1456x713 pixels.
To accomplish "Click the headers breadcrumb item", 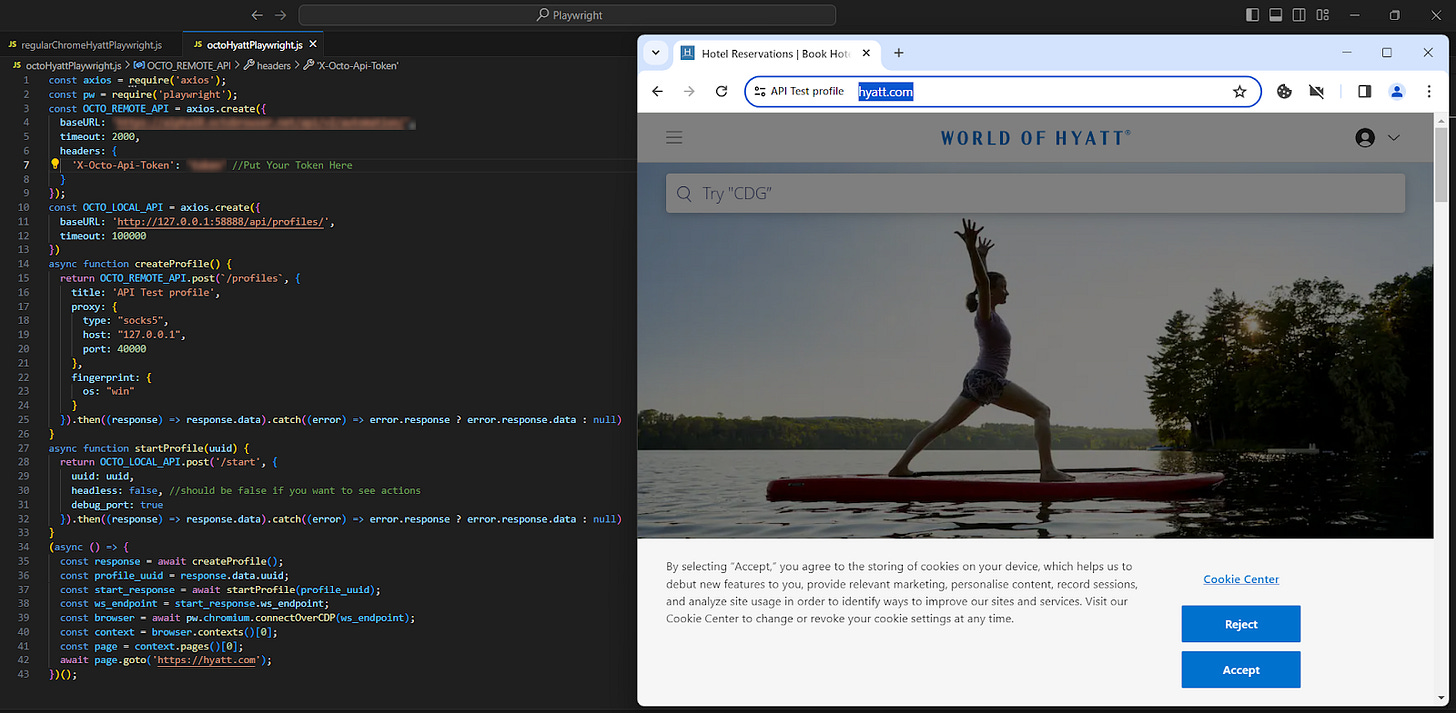I will click(x=267, y=65).
